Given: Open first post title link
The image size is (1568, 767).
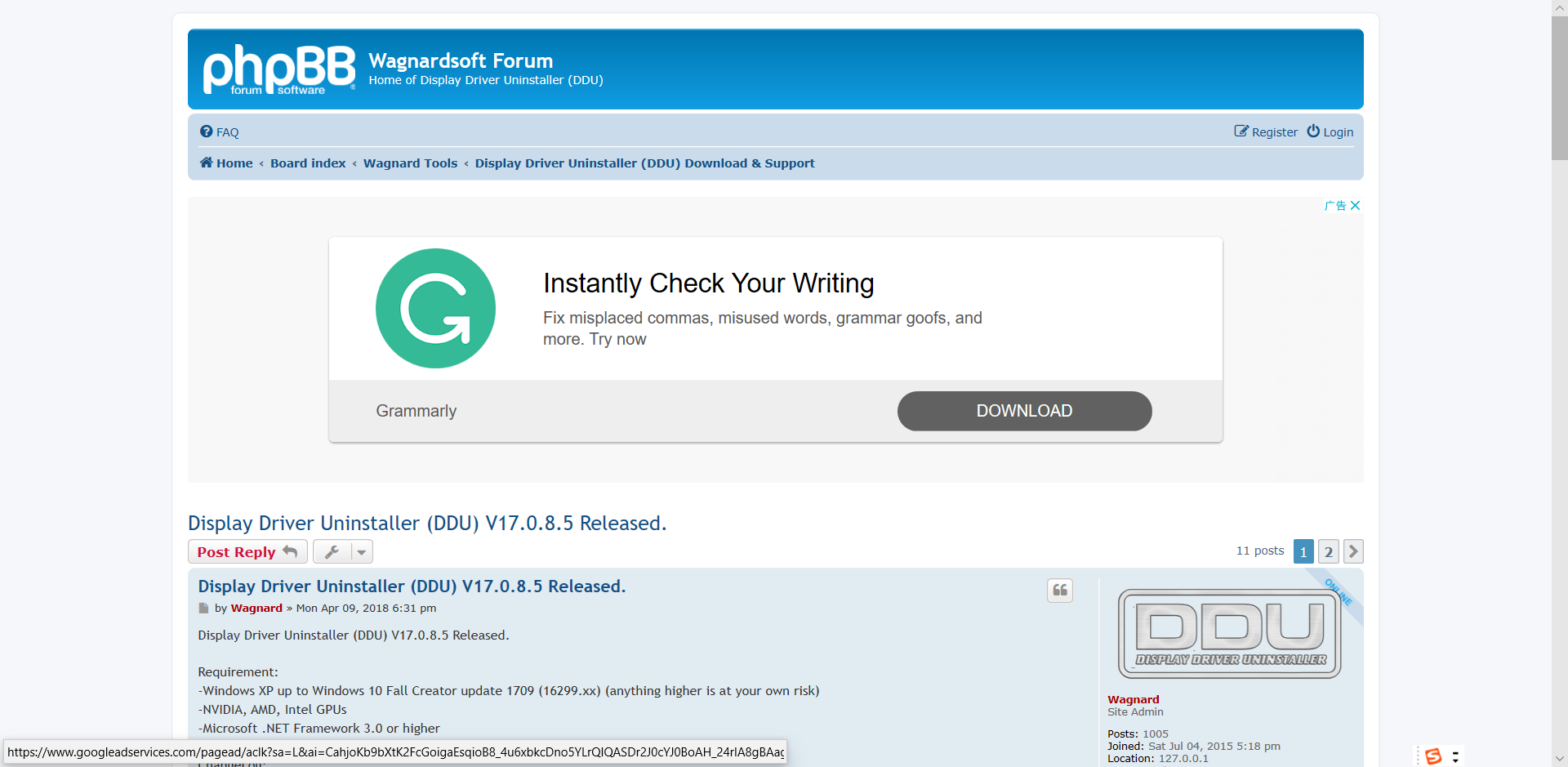Looking at the screenshot, I should (412, 586).
